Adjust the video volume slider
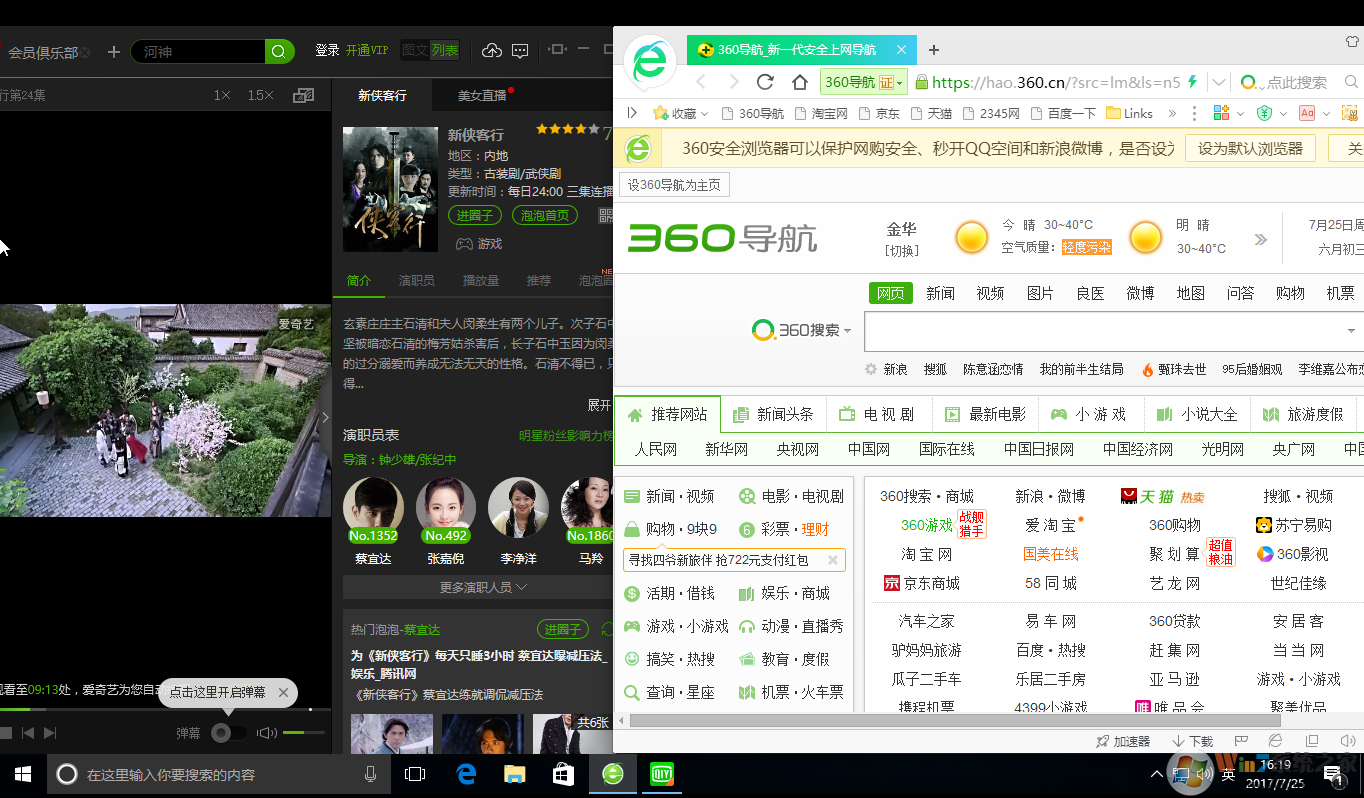The height and width of the screenshot is (798, 1364). (x=300, y=733)
